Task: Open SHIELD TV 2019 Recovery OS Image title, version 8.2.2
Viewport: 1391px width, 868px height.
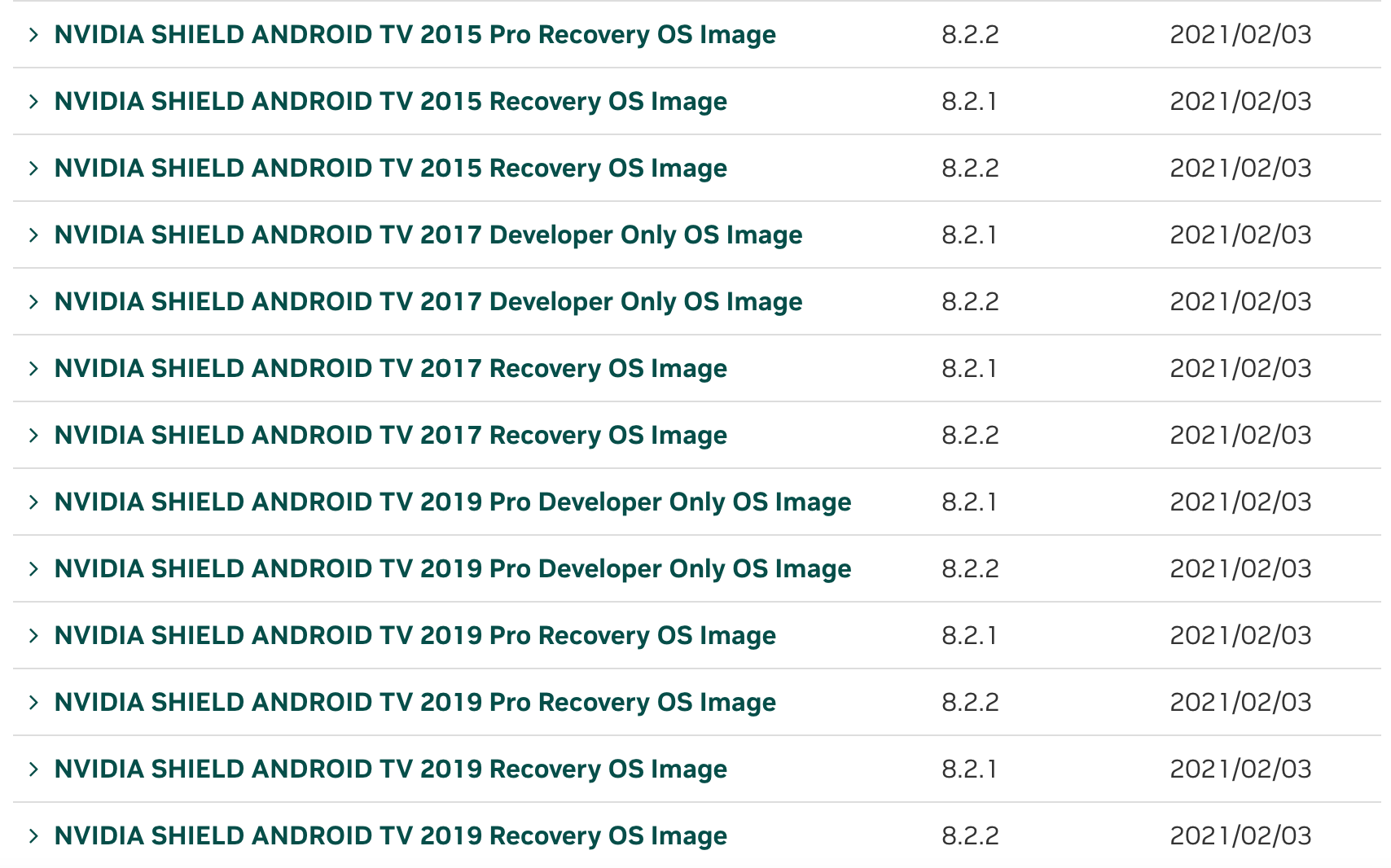Action: click(391, 836)
